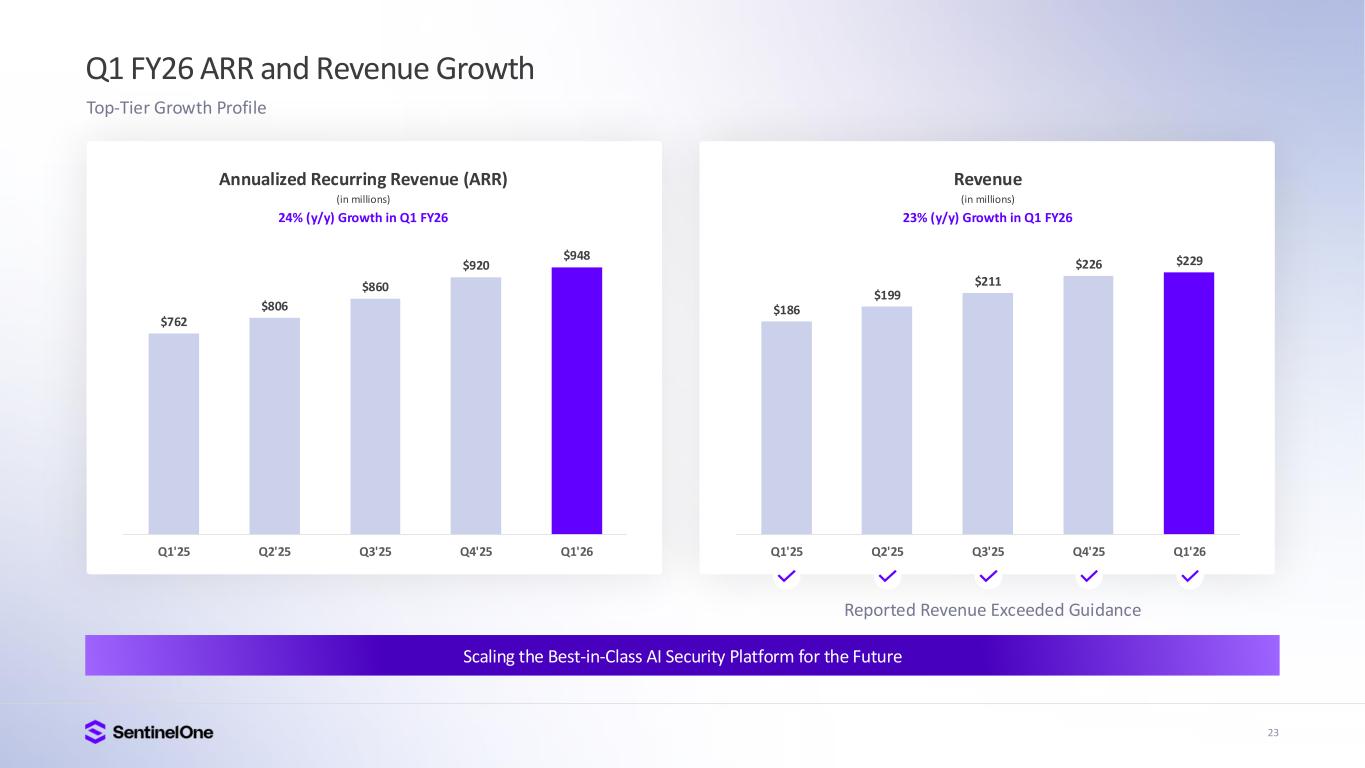Click the purple Q1'26 ARR bar
Screen dimensions: 1365x768
coord(577,400)
